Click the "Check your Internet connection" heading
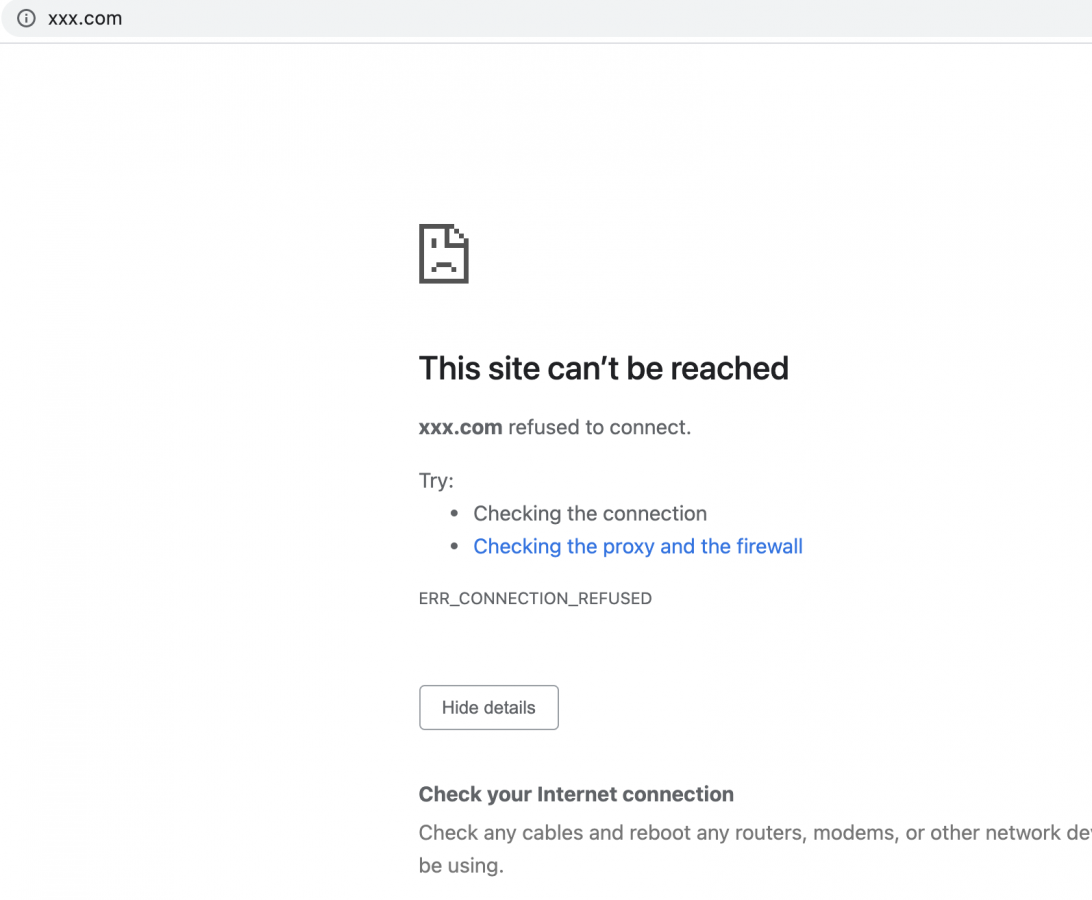This screenshot has height=900, width=1092. pyautogui.click(x=576, y=794)
